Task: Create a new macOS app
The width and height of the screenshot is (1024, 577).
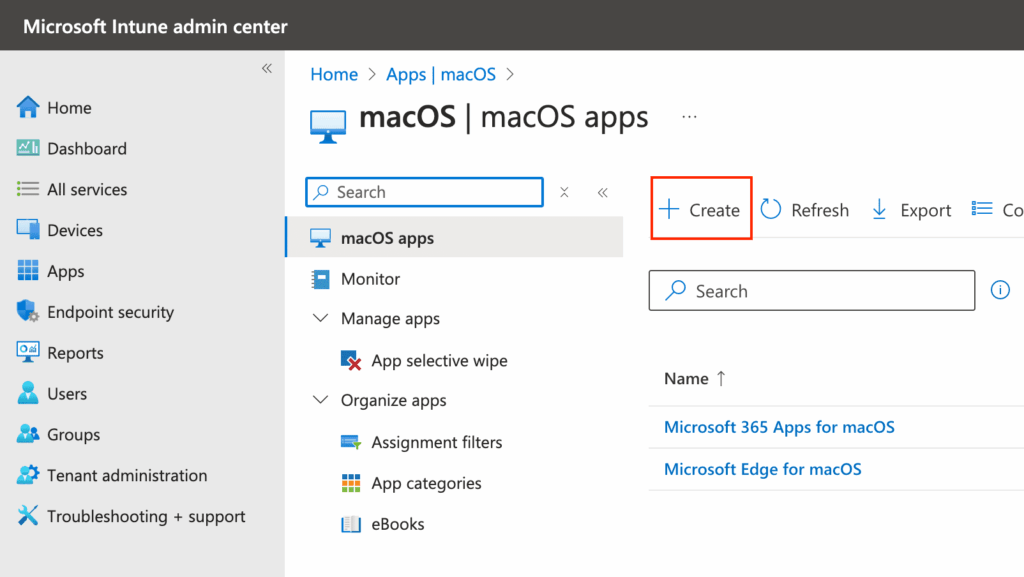Action: (700, 209)
